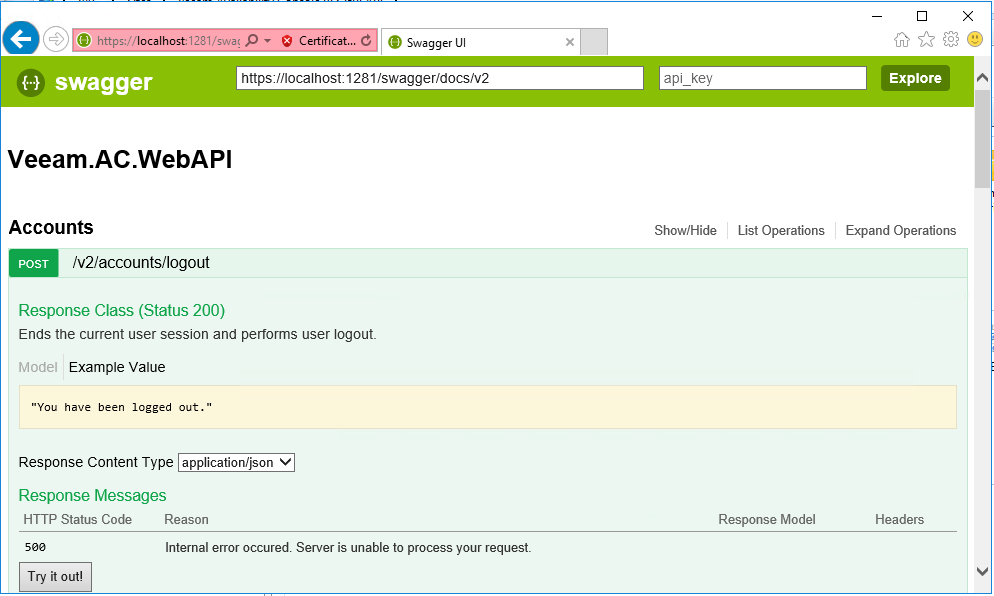Close the browser window
This screenshot has height=596, width=994.
[968, 16]
